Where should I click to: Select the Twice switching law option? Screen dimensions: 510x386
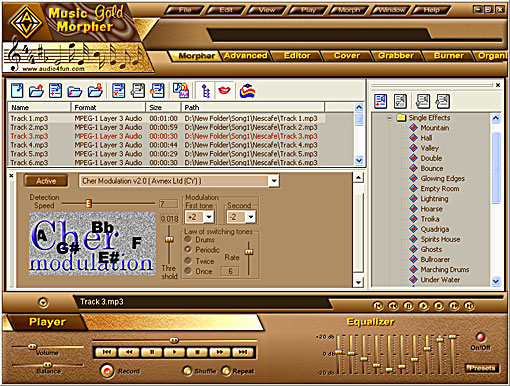tap(188, 261)
